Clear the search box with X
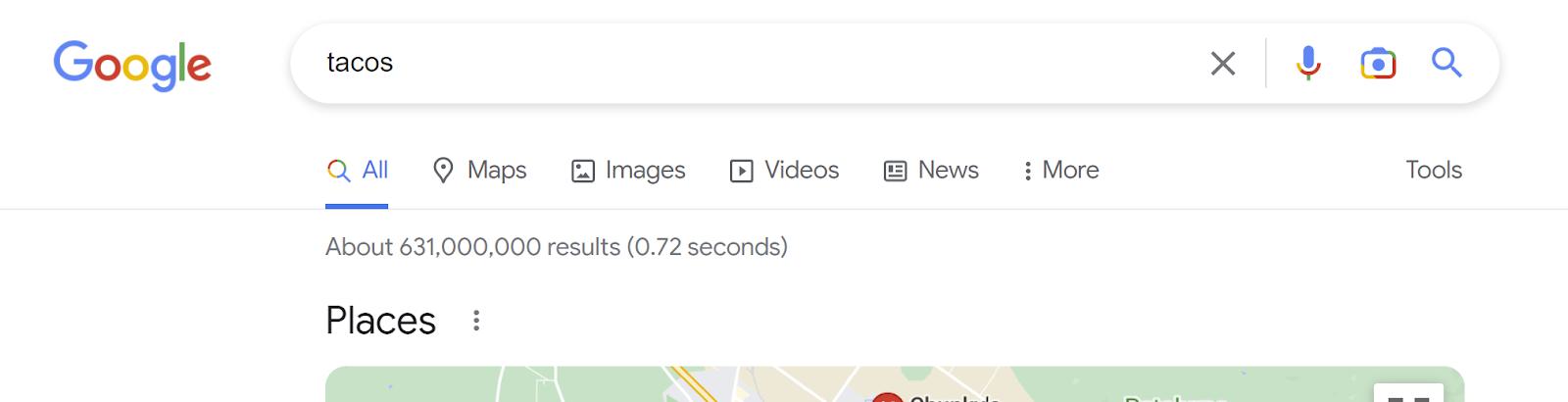 [1222, 64]
